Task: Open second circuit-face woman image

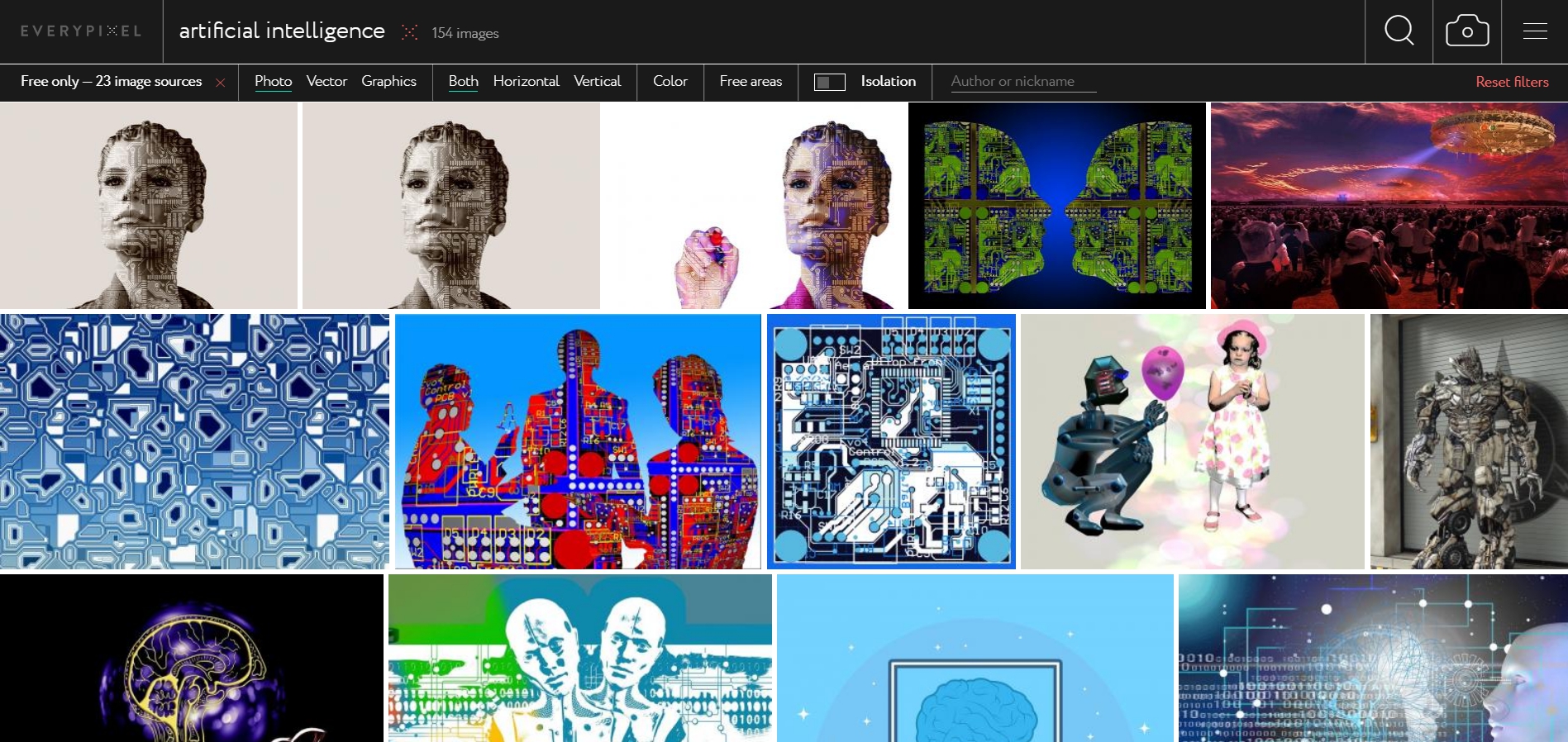Action: pos(450,206)
